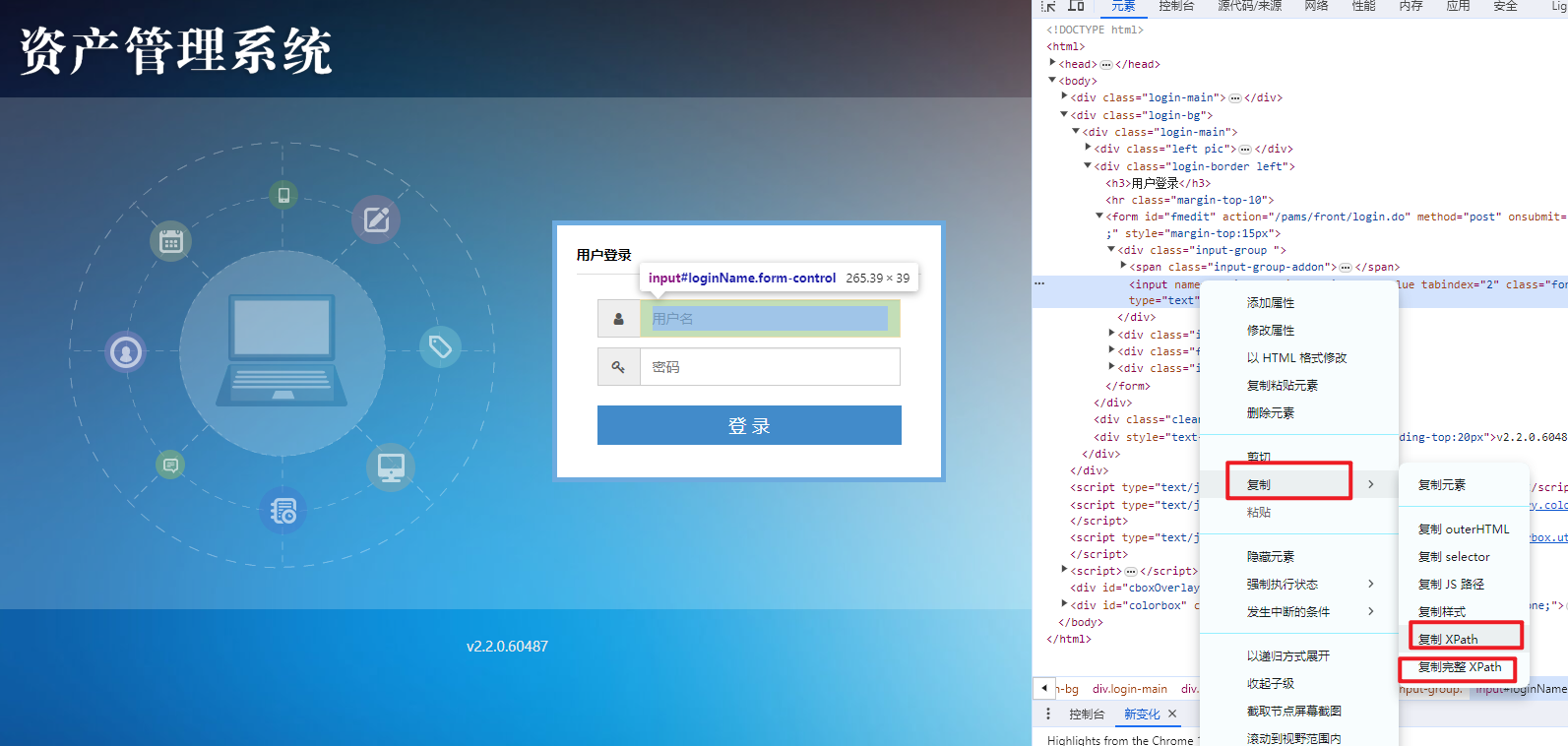Expand the head node

pyautogui.click(x=1052, y=63)
